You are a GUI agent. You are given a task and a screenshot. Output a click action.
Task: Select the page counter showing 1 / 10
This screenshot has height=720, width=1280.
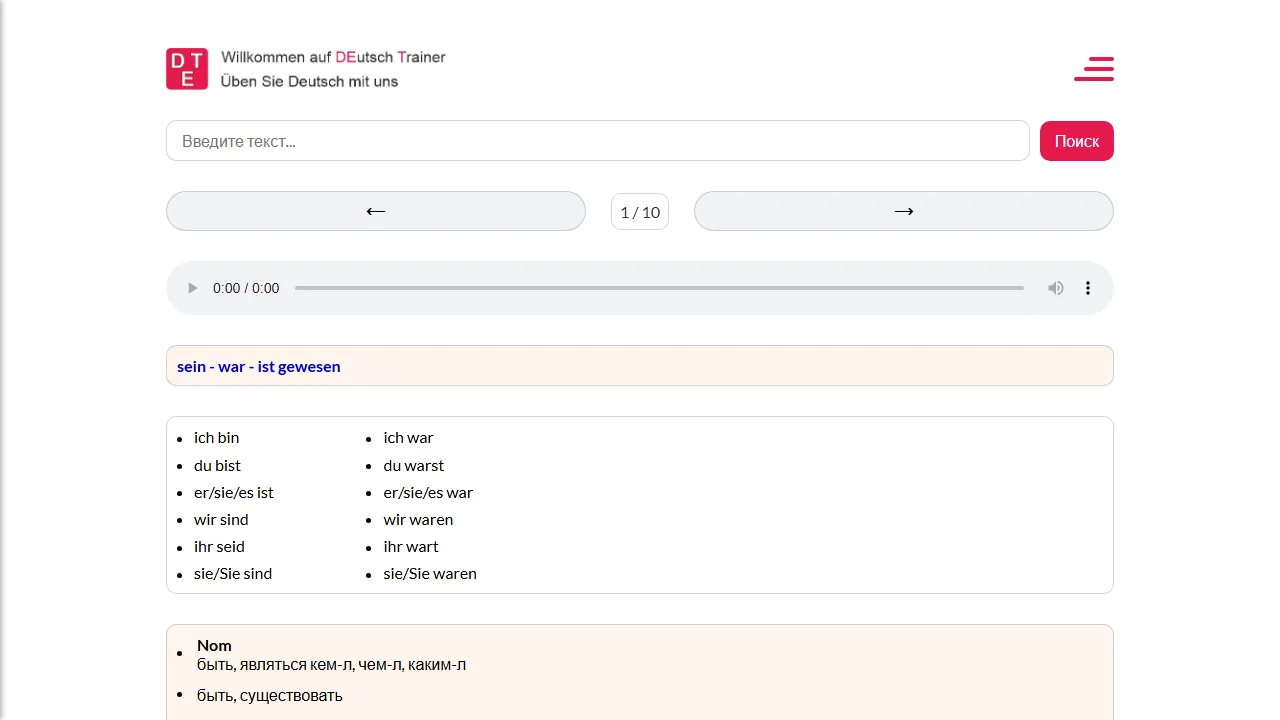(639, 211)
